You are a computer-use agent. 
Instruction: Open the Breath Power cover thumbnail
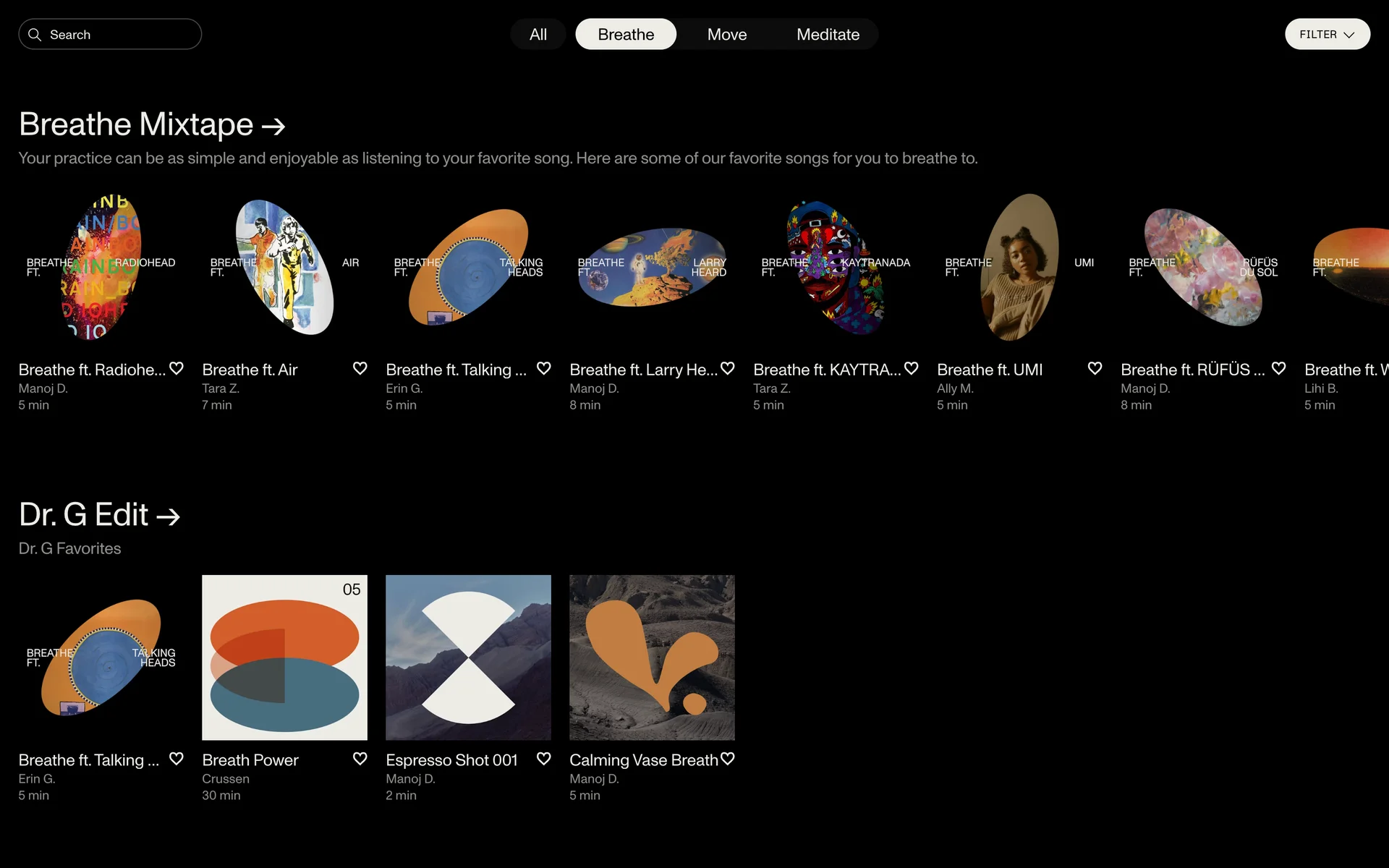pos(284,658)
